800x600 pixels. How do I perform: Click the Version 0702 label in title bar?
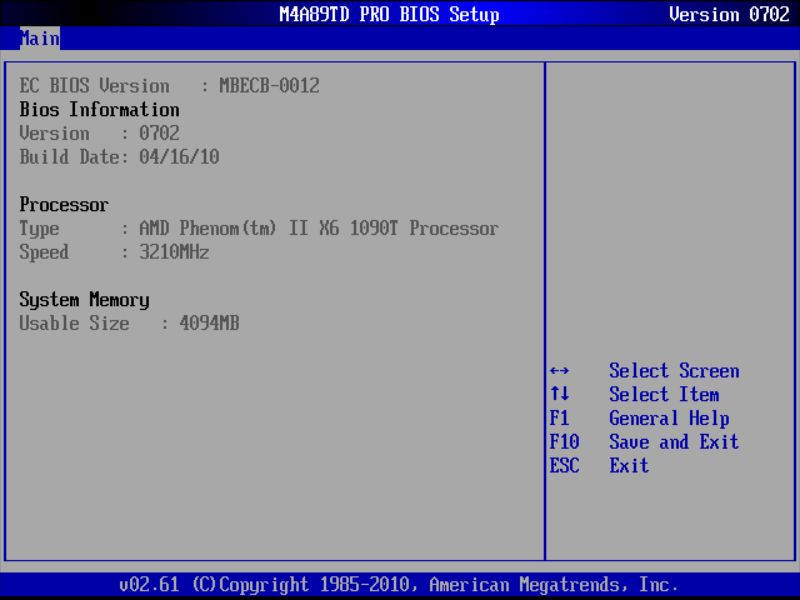[730, 14]
